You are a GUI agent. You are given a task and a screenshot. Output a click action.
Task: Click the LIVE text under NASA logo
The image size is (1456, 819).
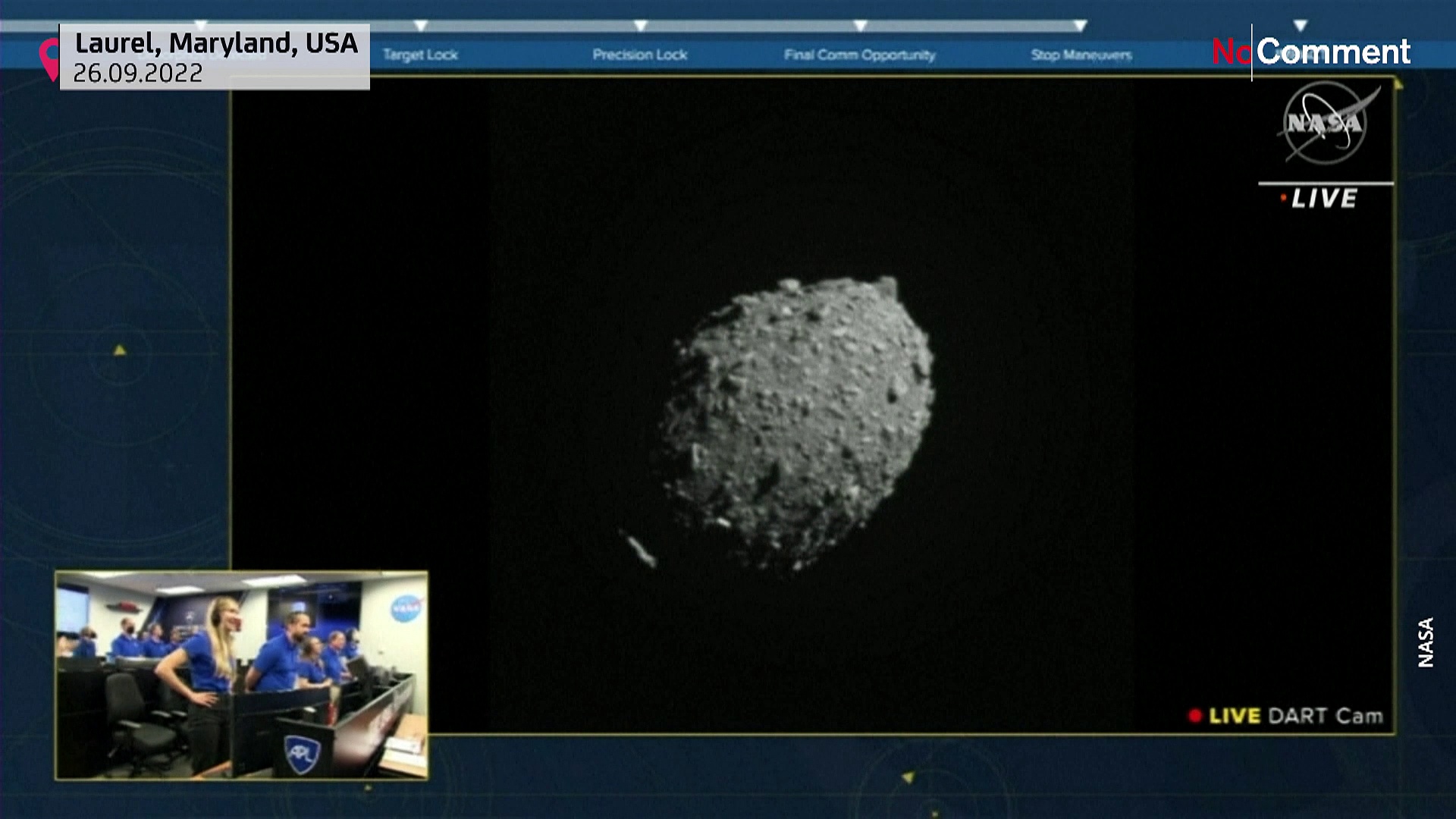coord(1324,199)
